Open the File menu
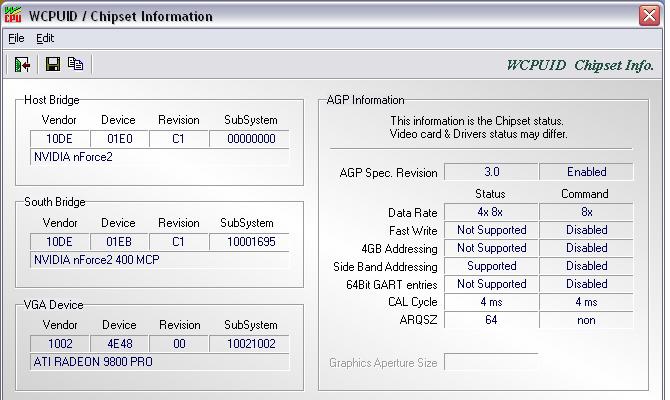 16,38
